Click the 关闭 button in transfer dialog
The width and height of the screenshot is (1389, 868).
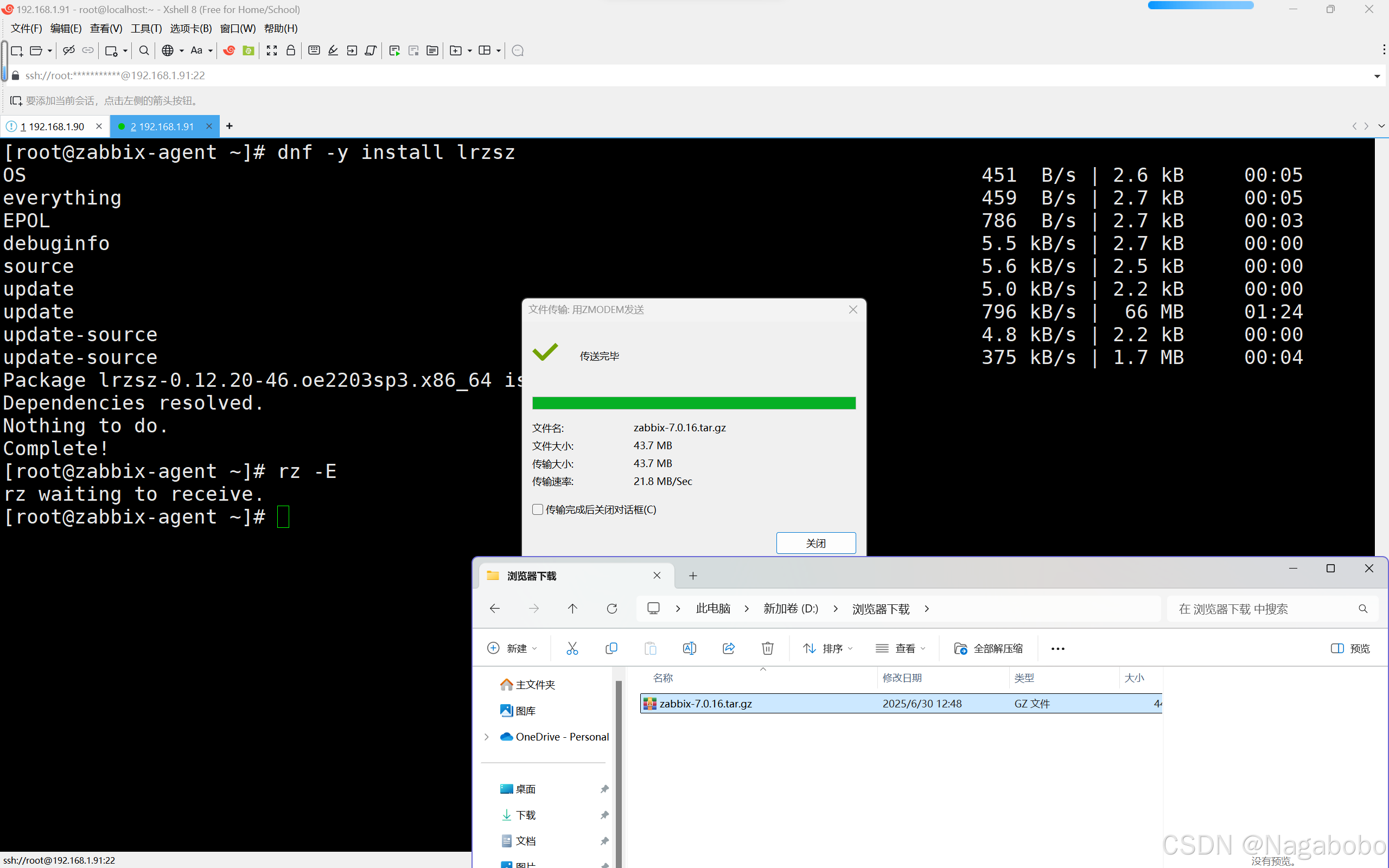pyautogui.click(x=815, y=543)
